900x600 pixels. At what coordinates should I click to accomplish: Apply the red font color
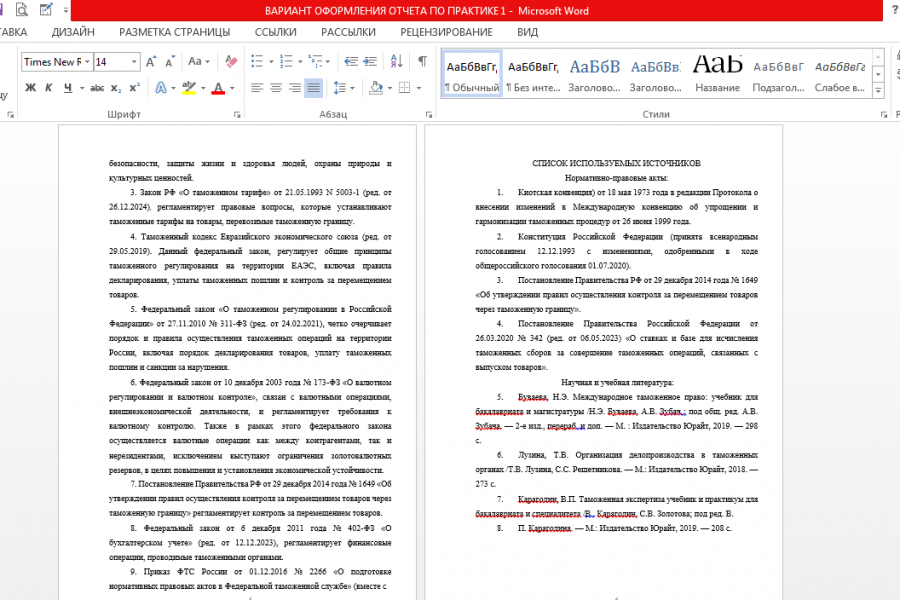218,88
